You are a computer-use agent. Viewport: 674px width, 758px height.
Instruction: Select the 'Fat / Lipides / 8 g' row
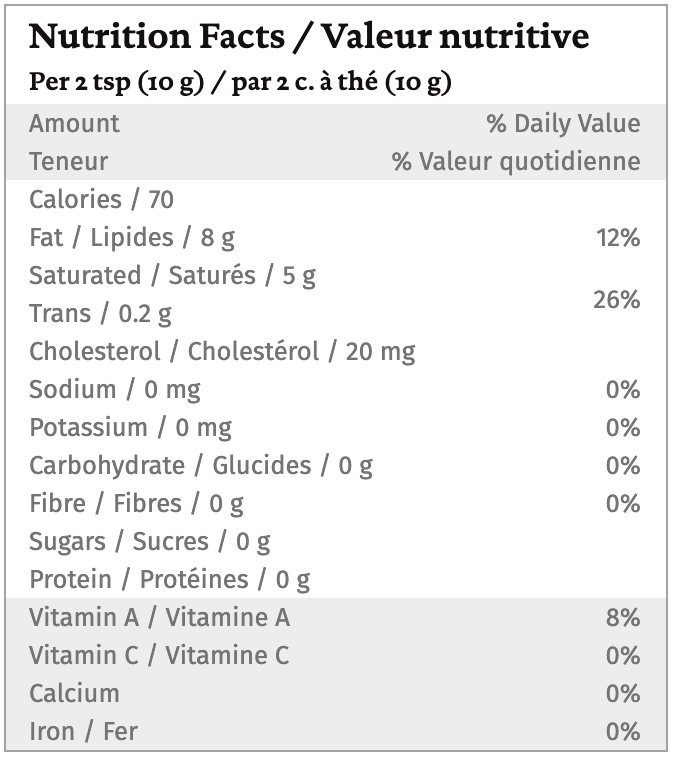coord(132,237)
